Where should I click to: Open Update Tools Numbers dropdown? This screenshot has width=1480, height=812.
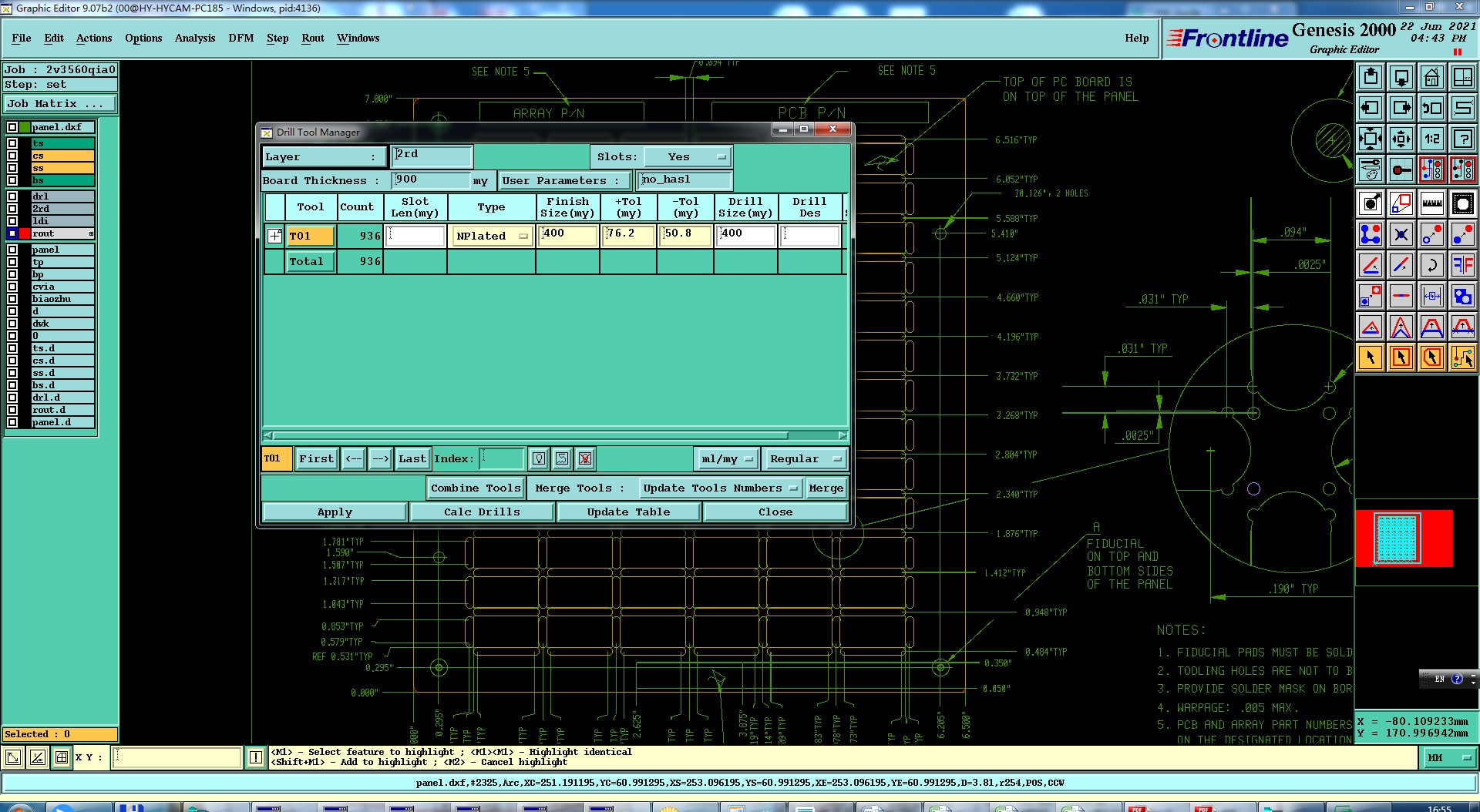(720, 488)
